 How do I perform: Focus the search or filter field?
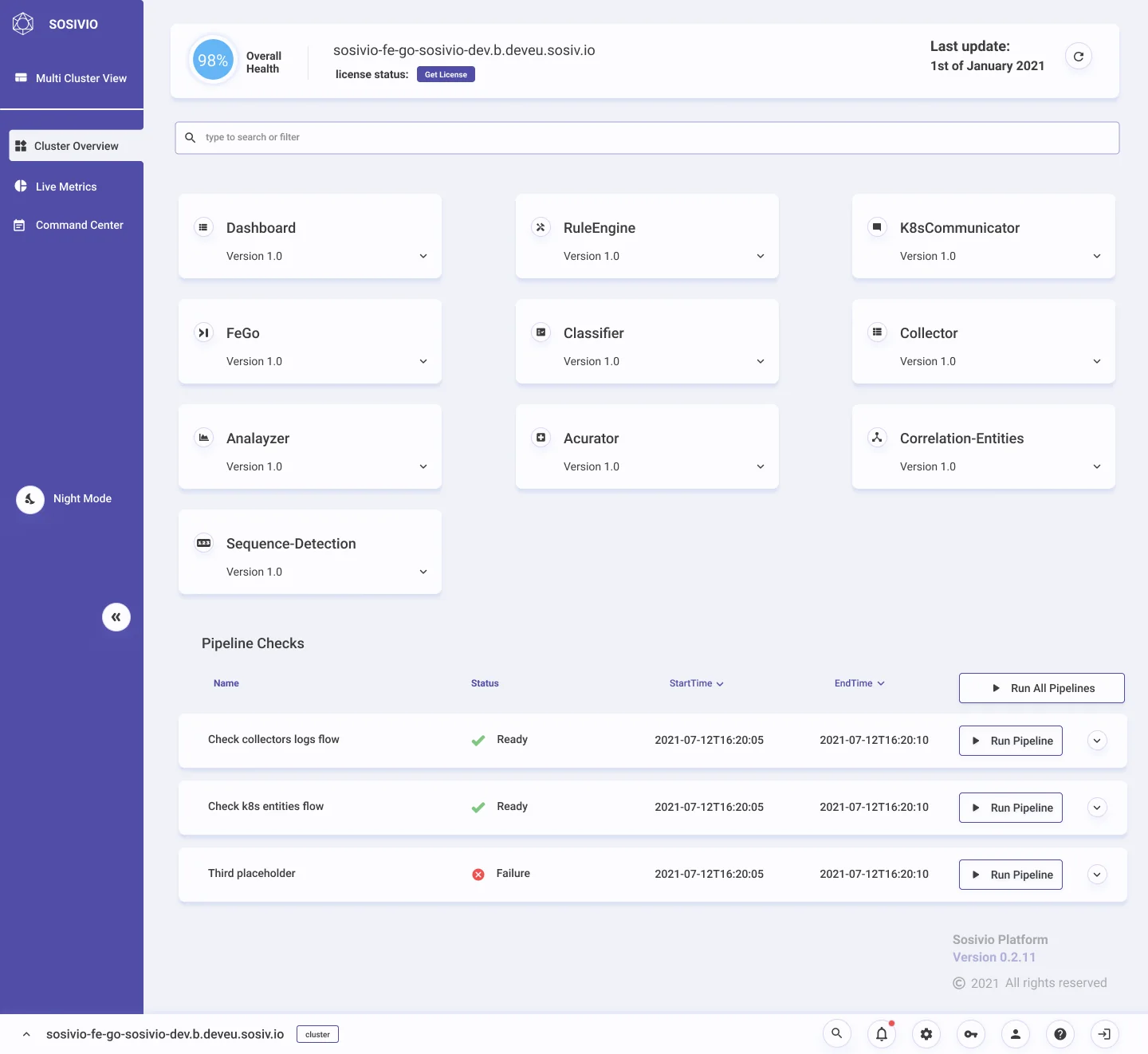647,138
